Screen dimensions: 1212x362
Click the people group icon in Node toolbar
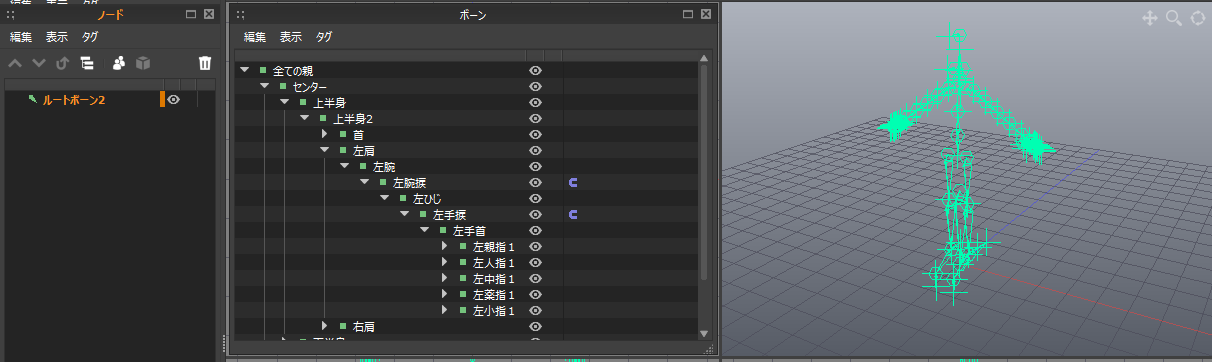119,64
